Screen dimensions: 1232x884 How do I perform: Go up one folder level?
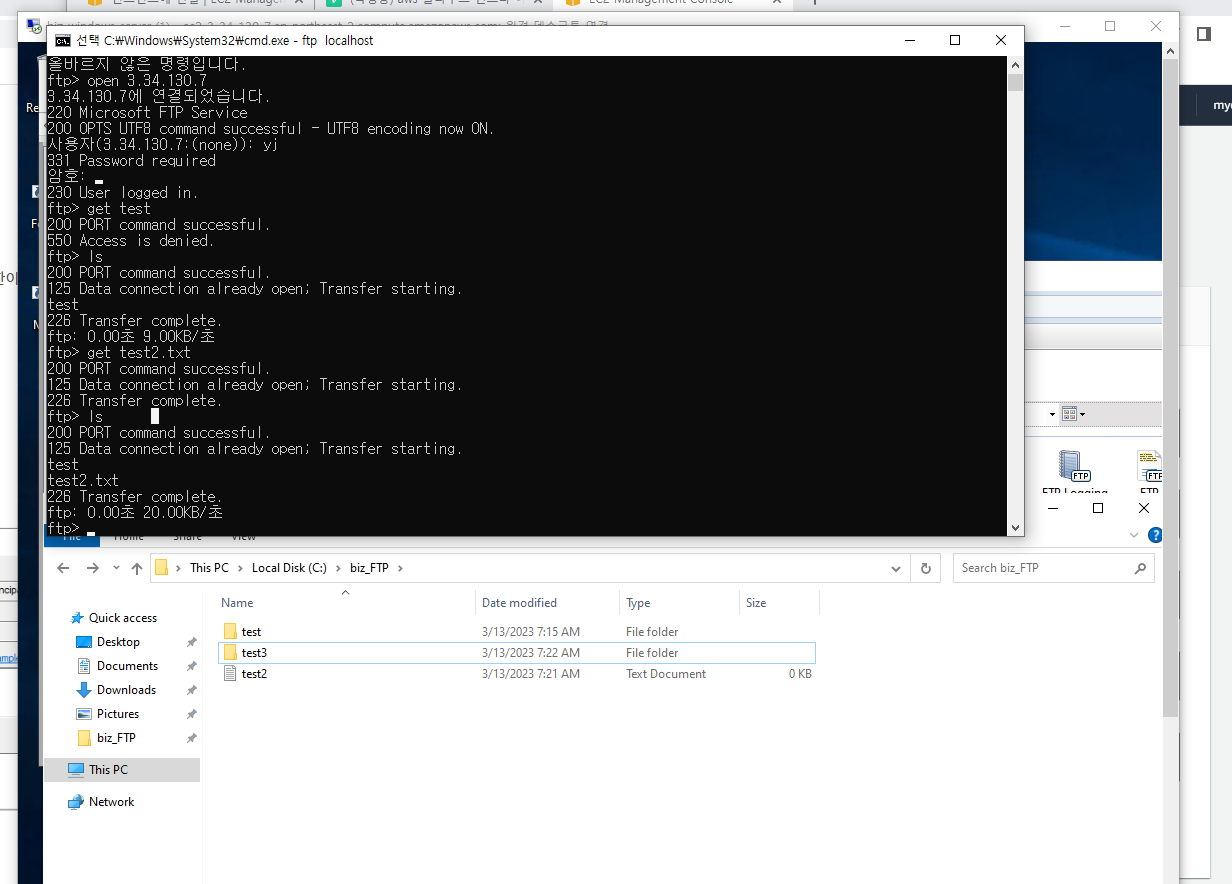tap(137, 568)
